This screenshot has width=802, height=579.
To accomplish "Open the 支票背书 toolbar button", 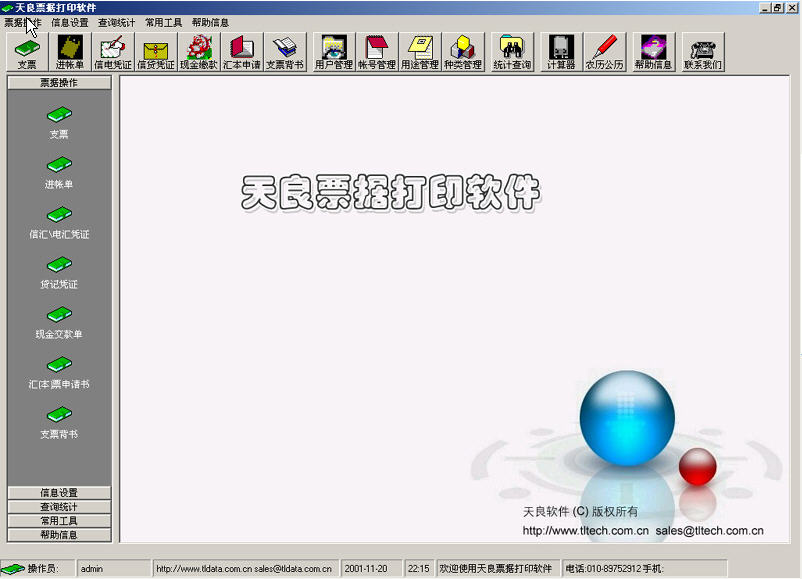I will click(285, 52).
